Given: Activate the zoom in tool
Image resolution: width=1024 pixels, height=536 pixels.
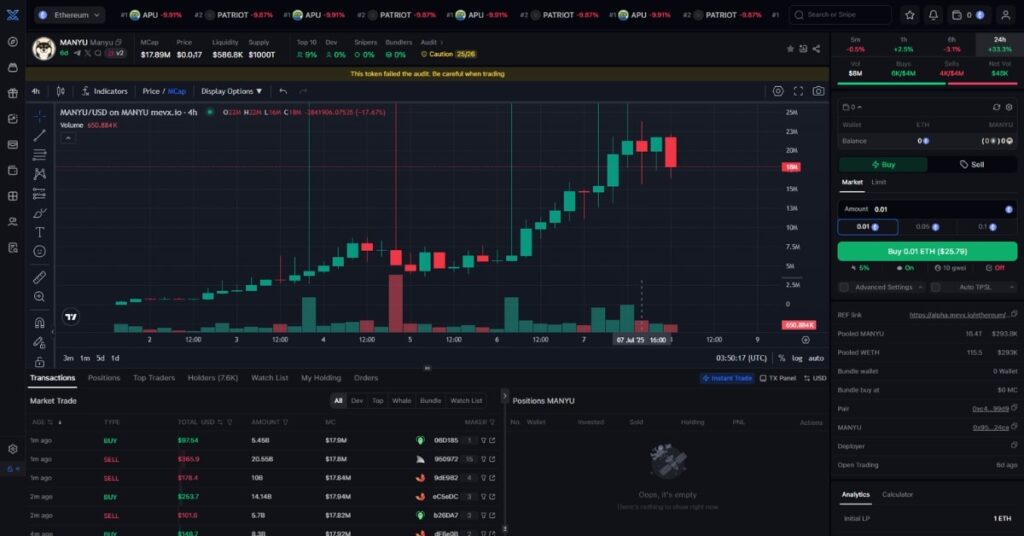Looking at the screenshot, I should pos(40,296).
